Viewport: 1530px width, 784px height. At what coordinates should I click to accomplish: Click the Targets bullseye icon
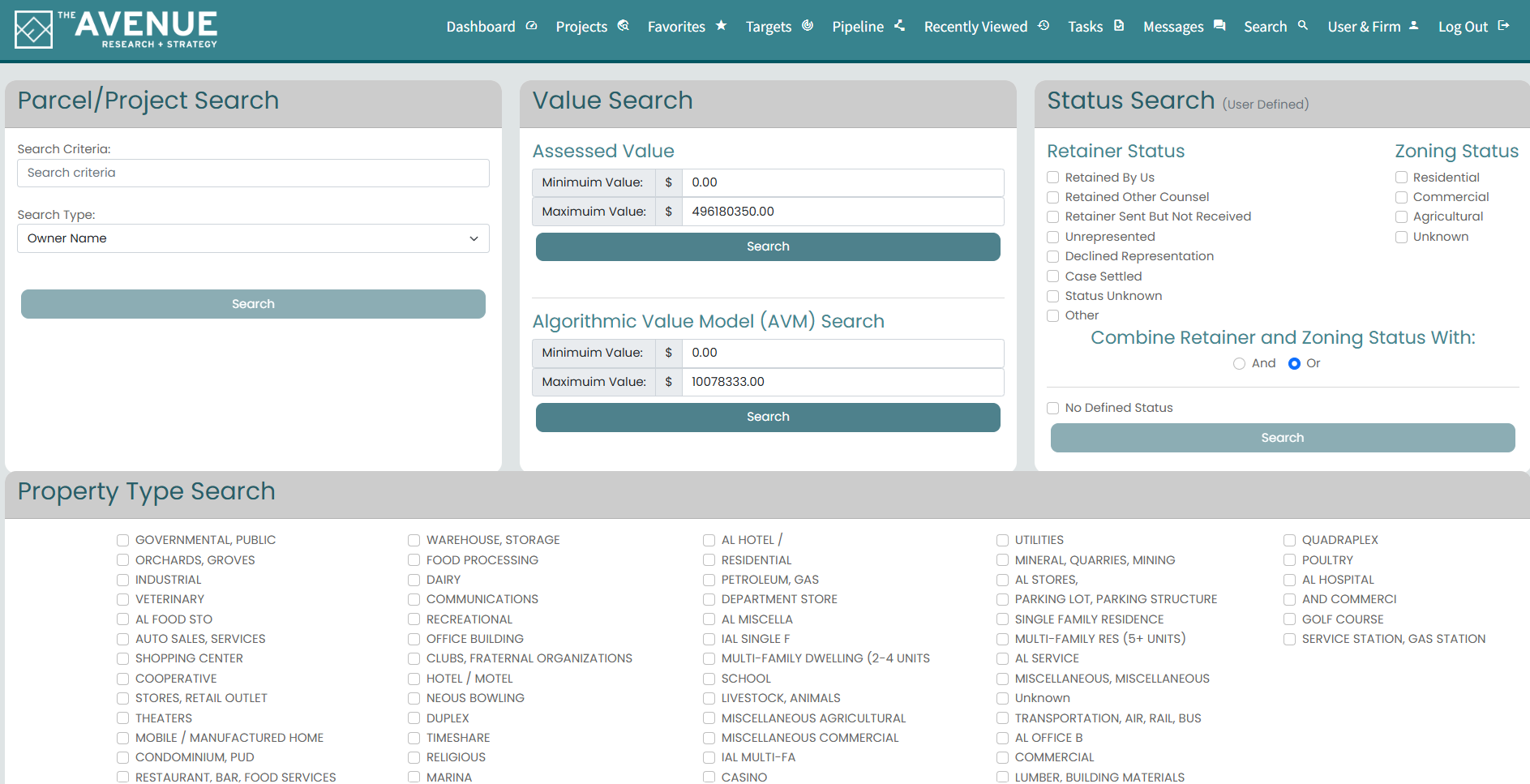(x=808, y=26)
